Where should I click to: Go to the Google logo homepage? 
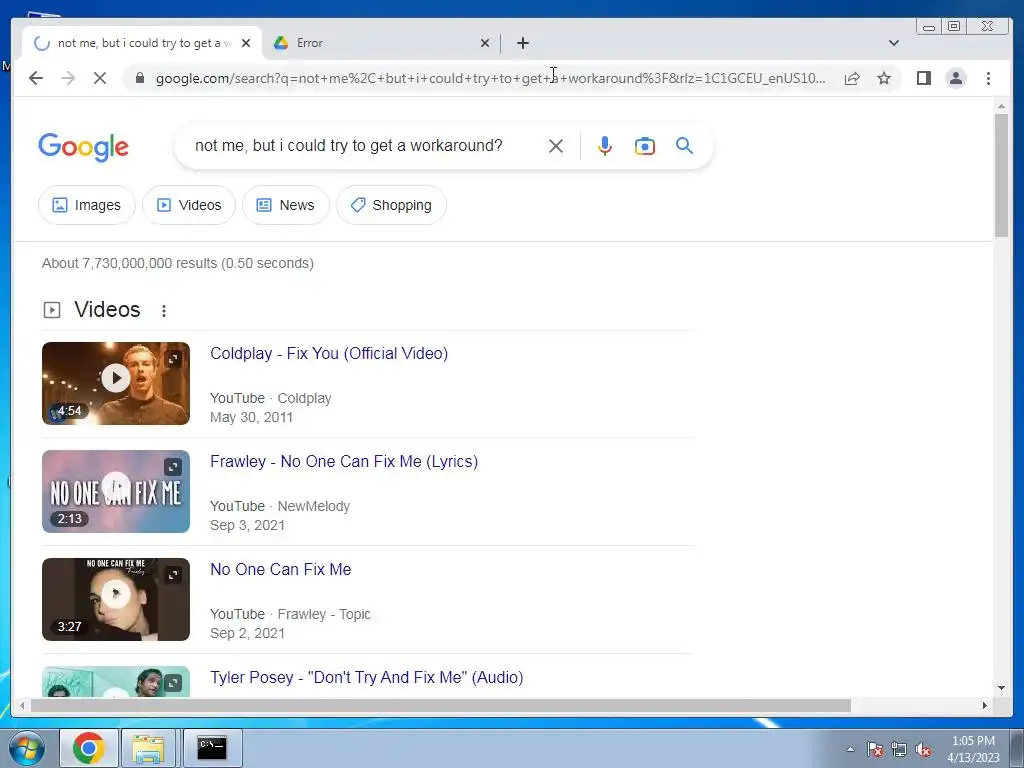(84, 147)
